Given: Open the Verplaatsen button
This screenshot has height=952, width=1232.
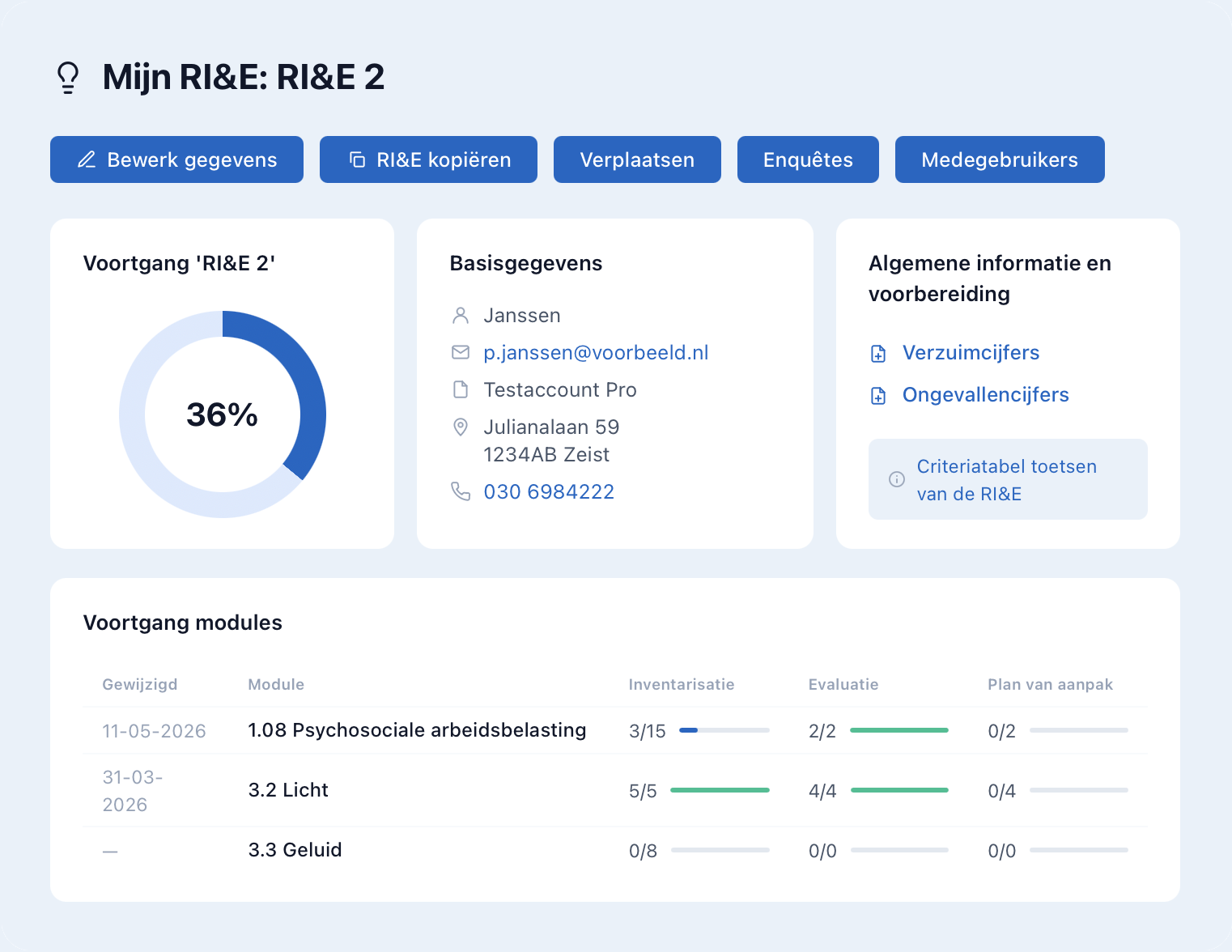Looking at the screenshot, I should click(637, 159).
